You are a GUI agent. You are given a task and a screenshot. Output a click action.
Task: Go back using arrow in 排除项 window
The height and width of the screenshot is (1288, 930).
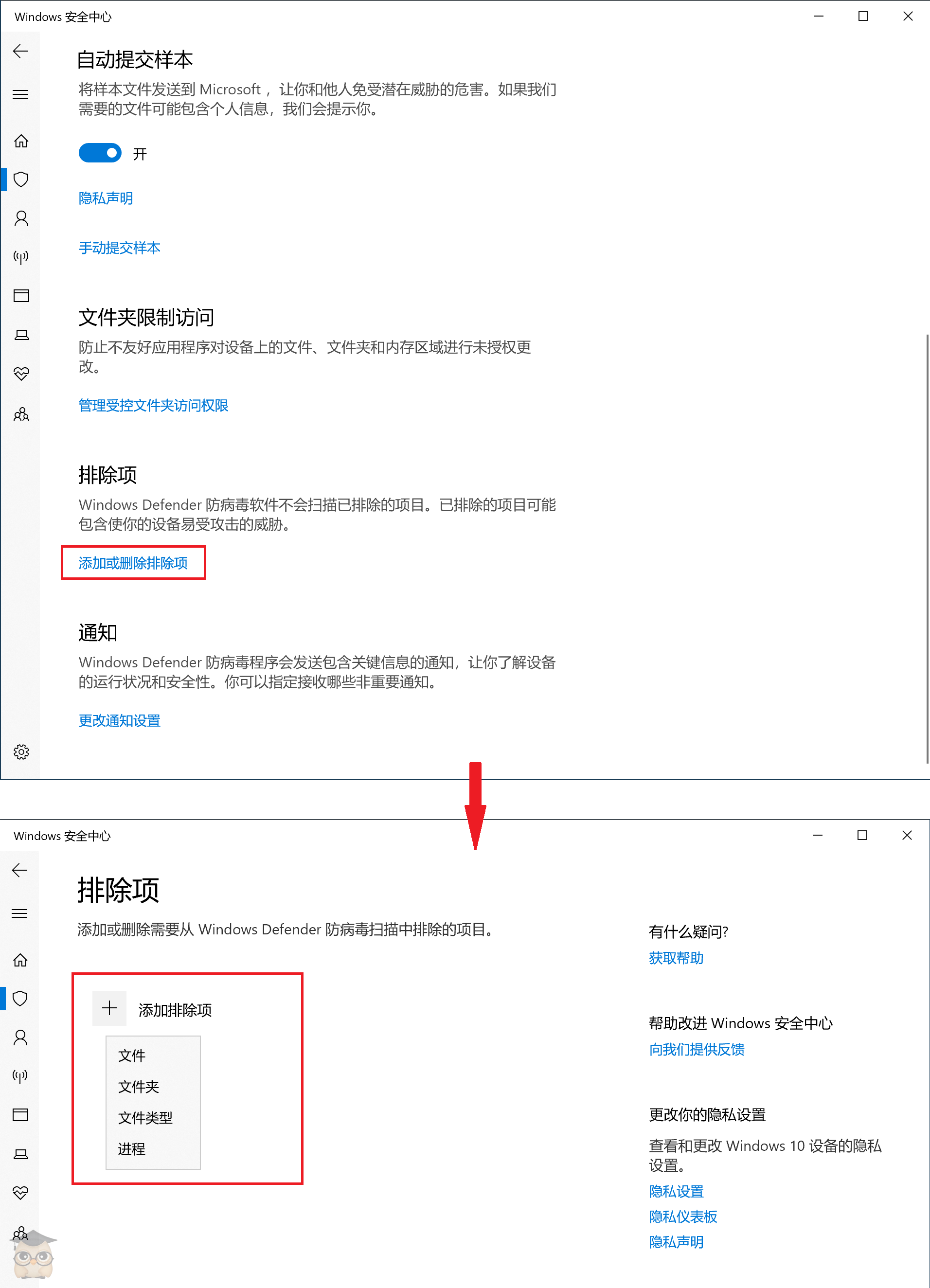pyautogui.click(x=20, y=870)
